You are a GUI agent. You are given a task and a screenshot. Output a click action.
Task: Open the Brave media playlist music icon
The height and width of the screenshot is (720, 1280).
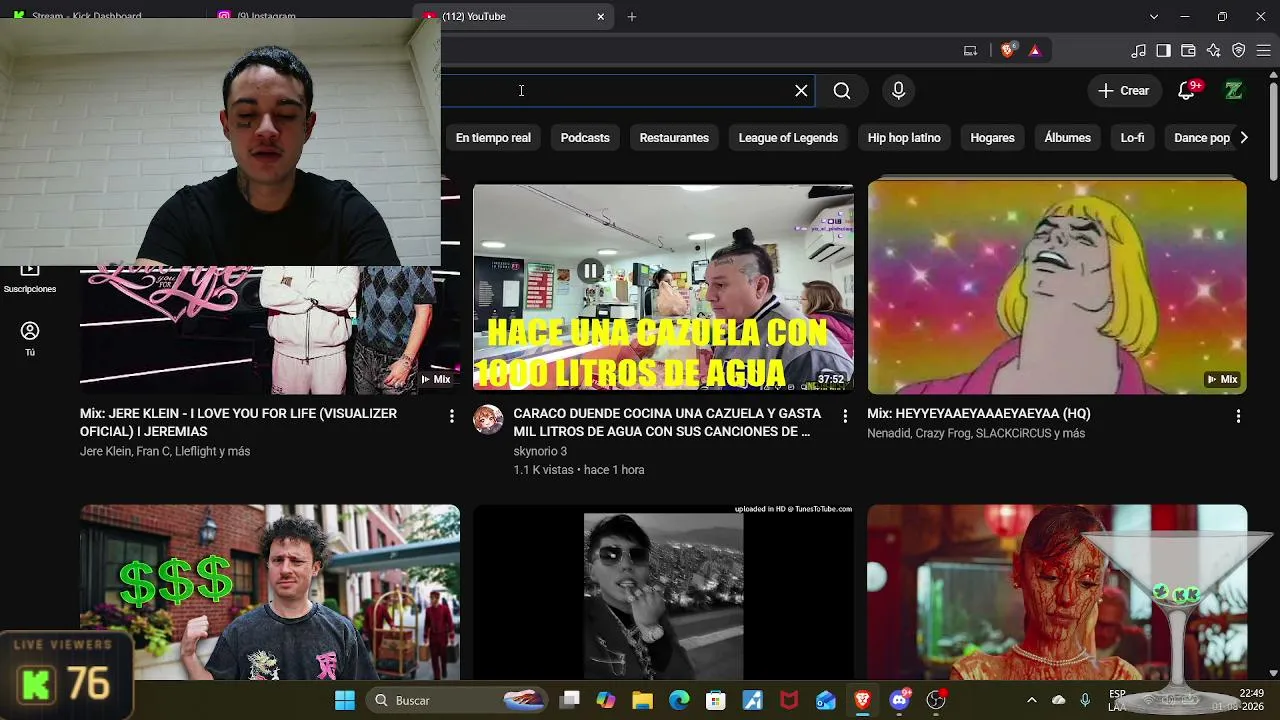(x=1139, y=50)
